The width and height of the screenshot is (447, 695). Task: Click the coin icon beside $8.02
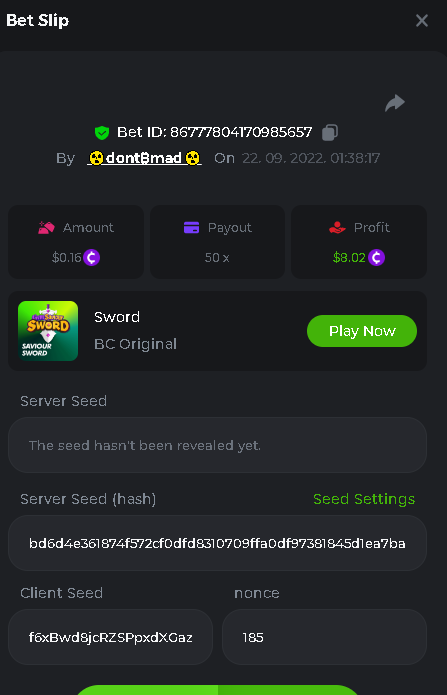point(376,258)
